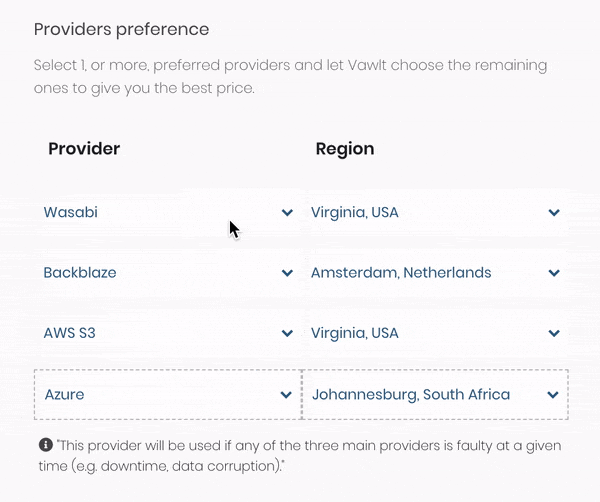This screenshot has width=600, height=502.
Task: Click the chevron arrow on the Backblaze dropdown
Action: tap(287, 273)
